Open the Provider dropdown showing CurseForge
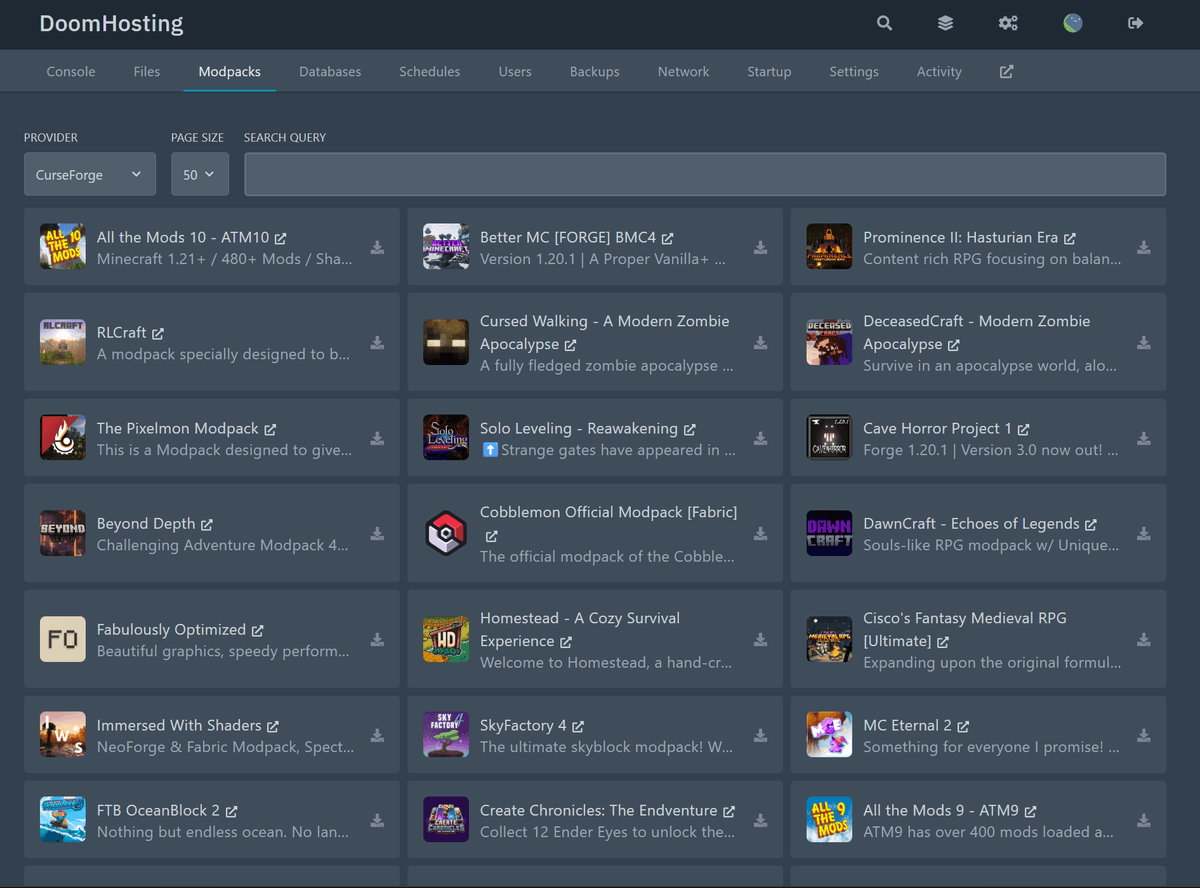This screenshot has height=888, width=1200. tap(89, 174)
